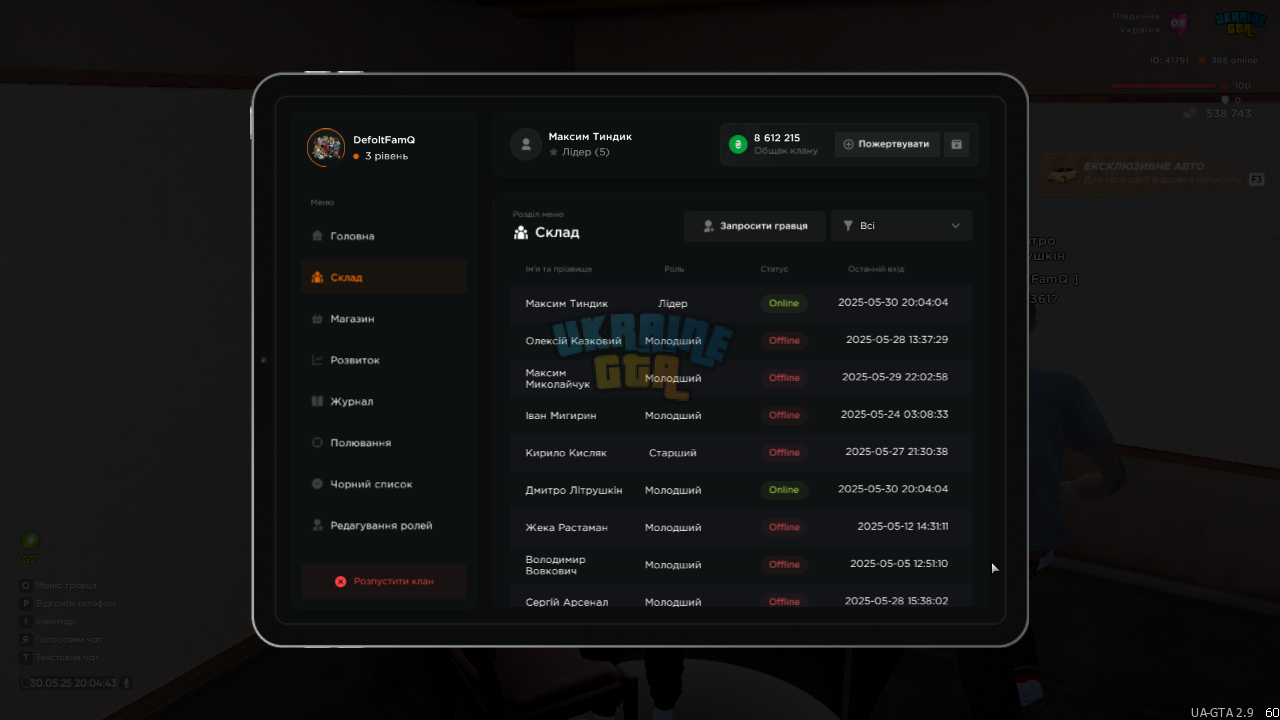Select member Володимир Вовкович
Image resolution: width=1280 pixels, height=720 pixels.
point(556,565)
